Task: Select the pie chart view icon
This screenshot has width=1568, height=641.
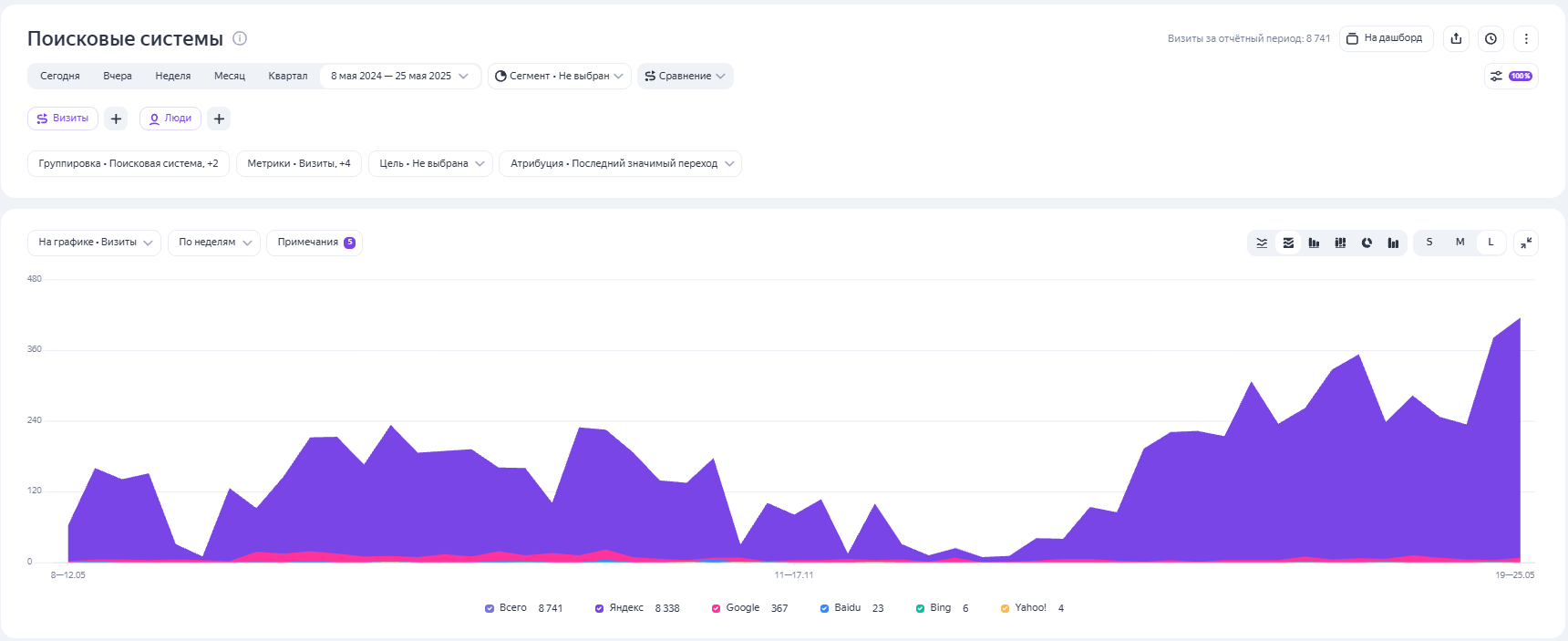Action: coord(1367,243)
